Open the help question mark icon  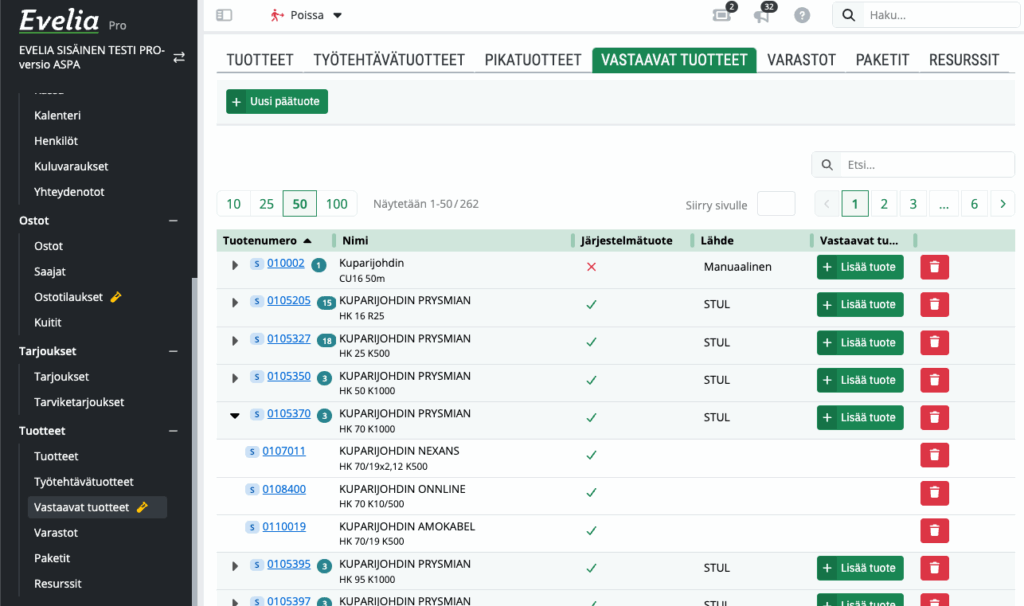coord(801,15)
